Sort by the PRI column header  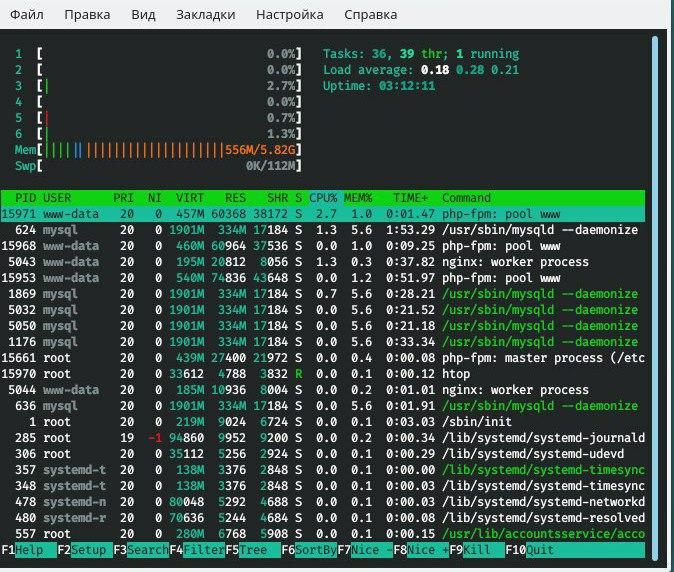[x=123, y=198]
